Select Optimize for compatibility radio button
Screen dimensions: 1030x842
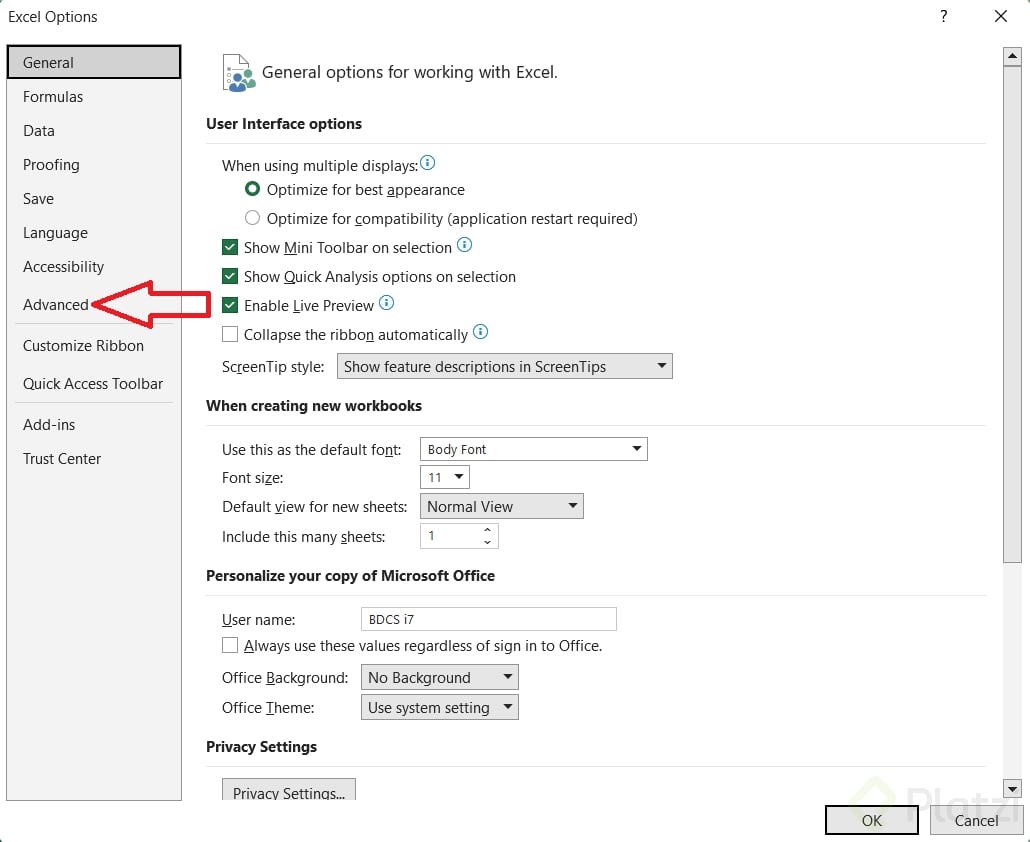tap(252, 217)
